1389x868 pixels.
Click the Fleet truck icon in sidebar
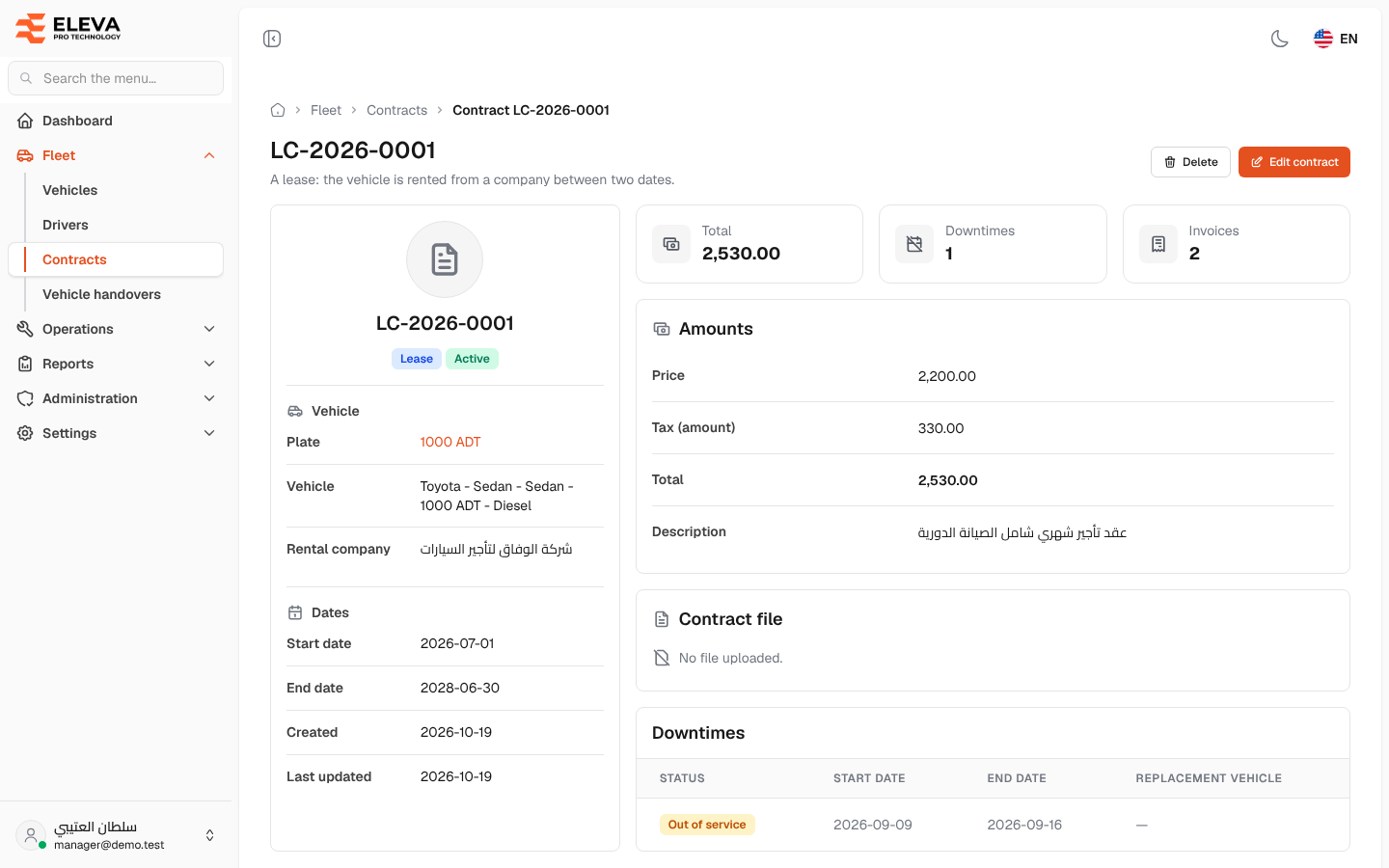point(25,155)
